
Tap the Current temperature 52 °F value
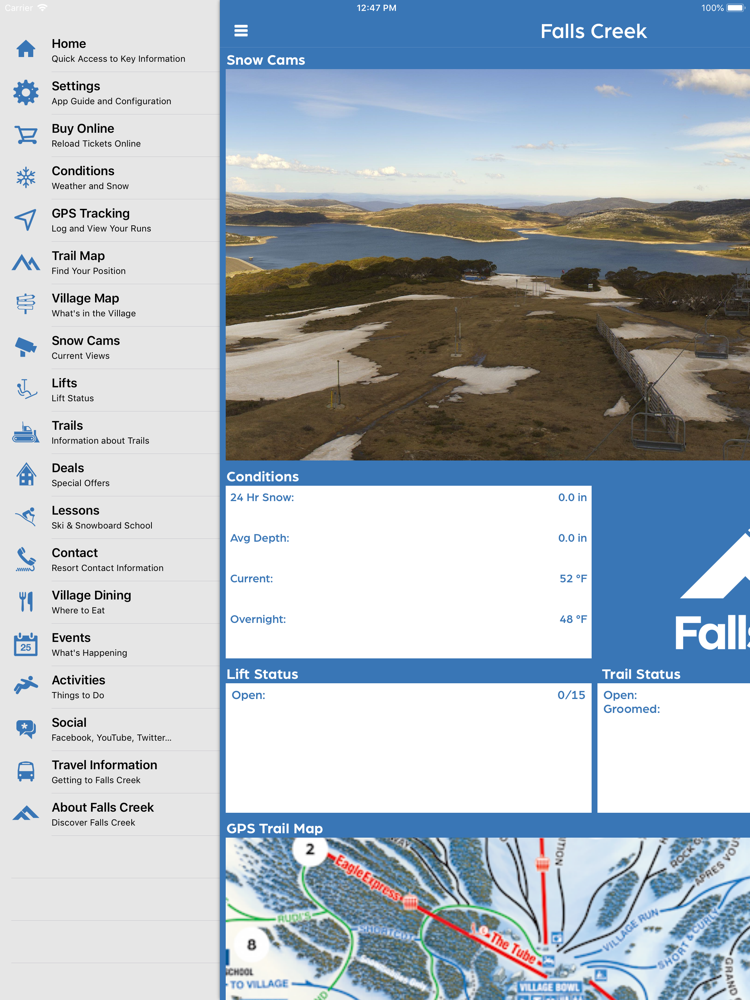point(573,578)
